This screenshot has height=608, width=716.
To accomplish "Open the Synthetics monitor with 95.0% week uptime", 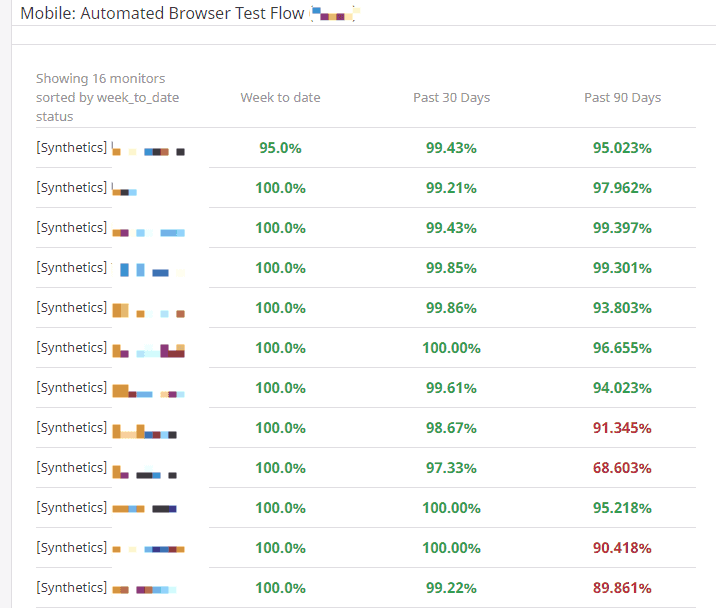I will pos(111,148).
